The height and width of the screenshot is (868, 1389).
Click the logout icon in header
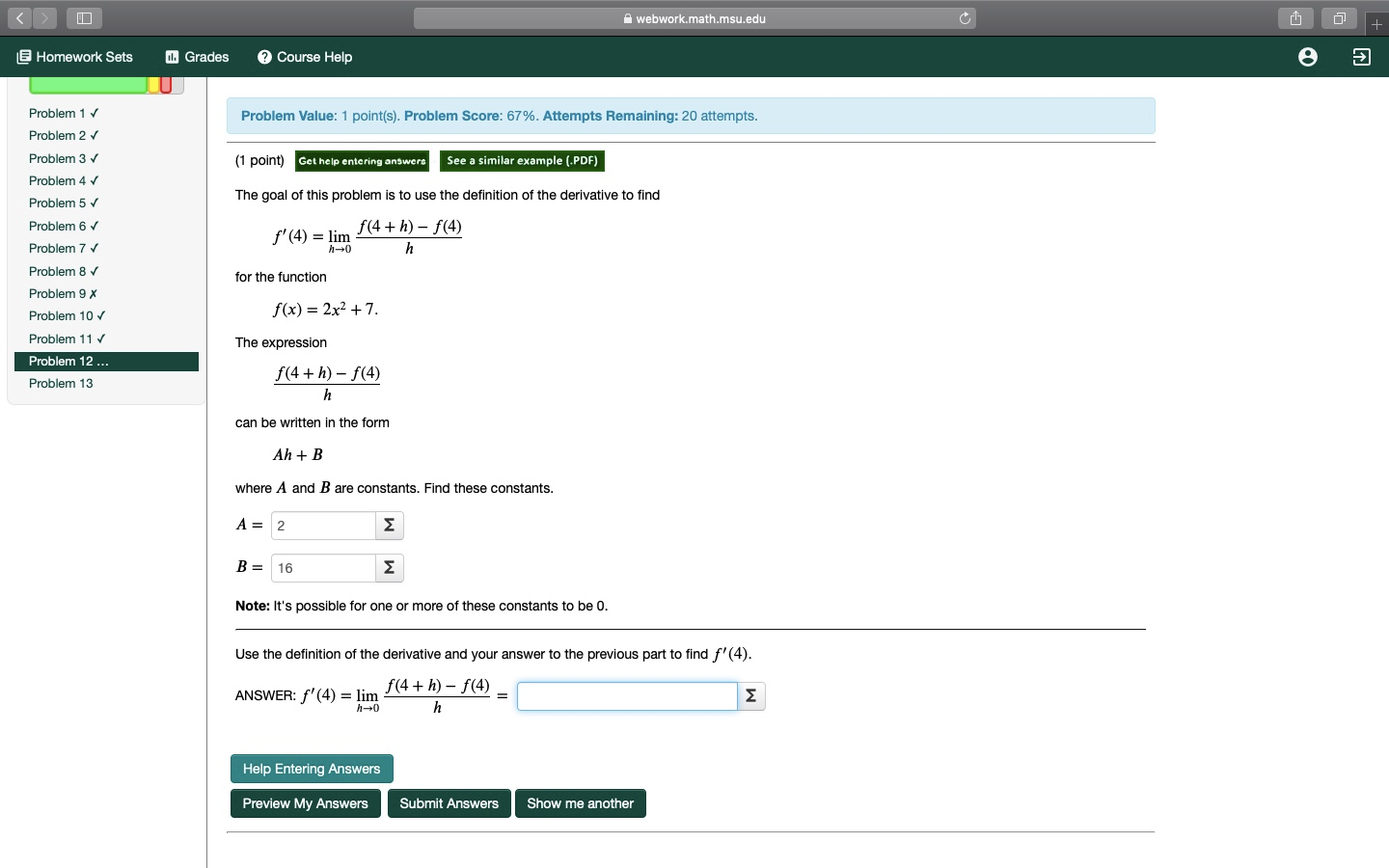click(1361, 57)
